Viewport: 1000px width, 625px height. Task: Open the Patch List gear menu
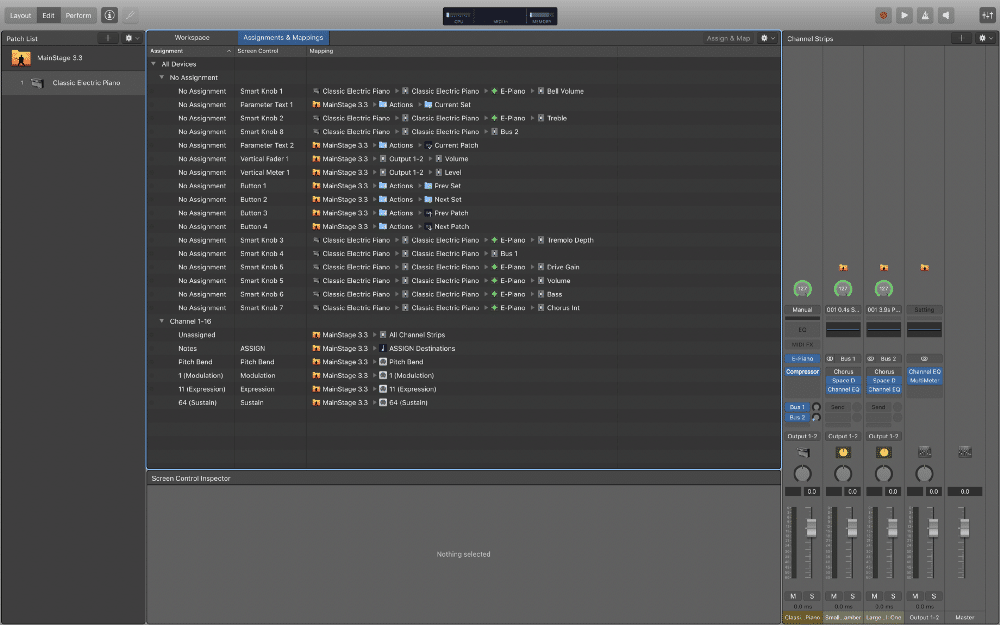coord(131,38)
